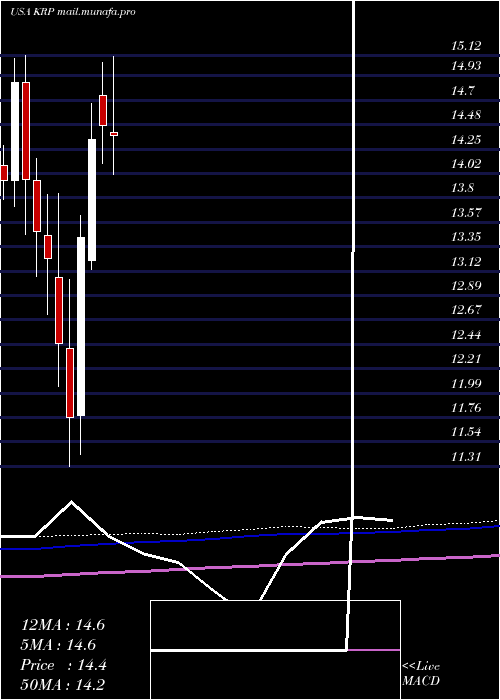Select the lowest red candle bottoming near 11.76
Screen dimensions: 500x700
coord(70,383)
